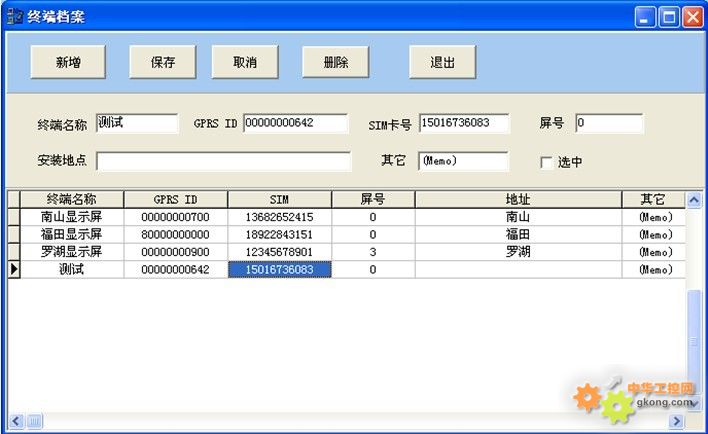Click the application icon in title bar

15,16
